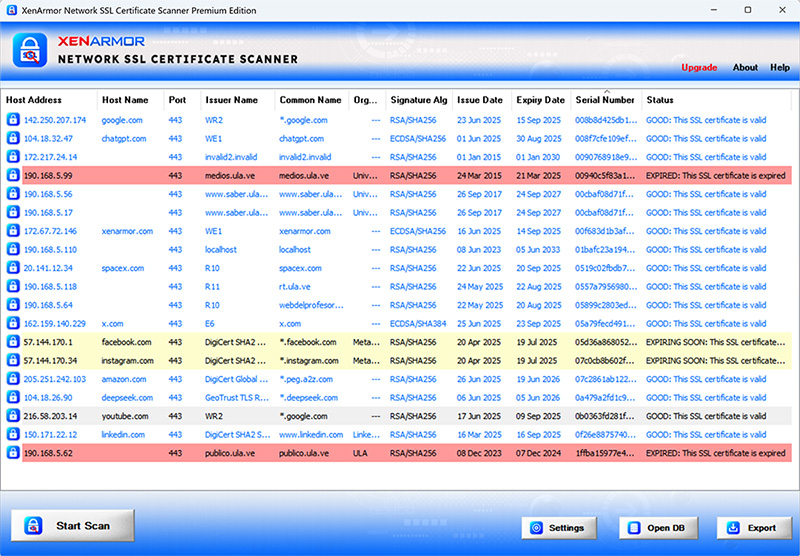800x556 pixels.
Task: Start the network scan
Action: (x=72, y=525)
